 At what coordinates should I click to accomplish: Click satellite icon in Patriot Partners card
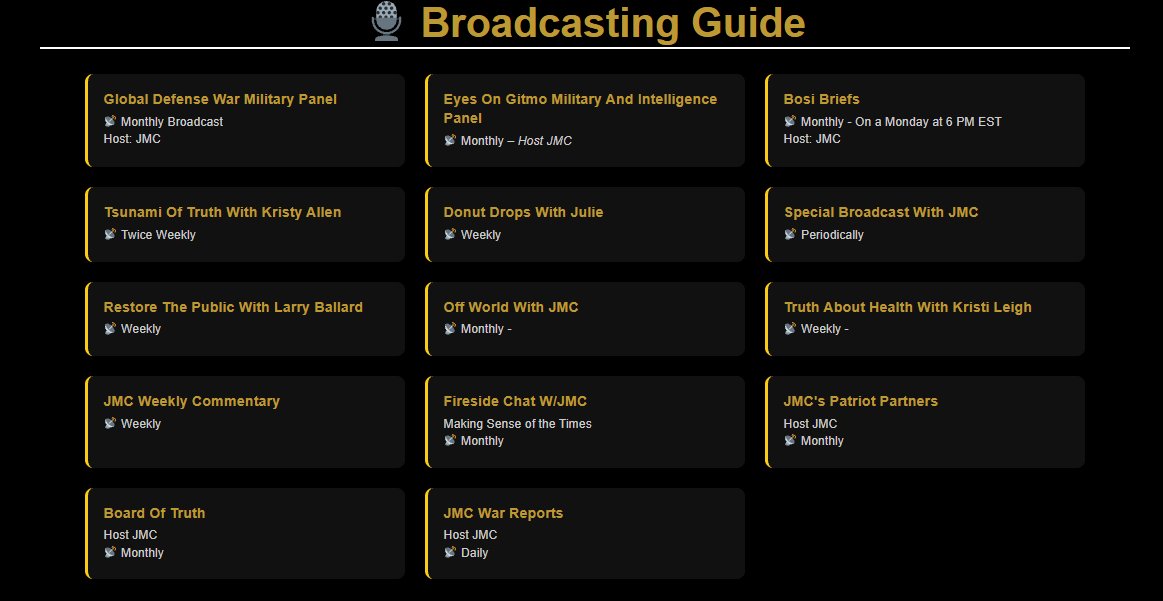click(790, 440)
